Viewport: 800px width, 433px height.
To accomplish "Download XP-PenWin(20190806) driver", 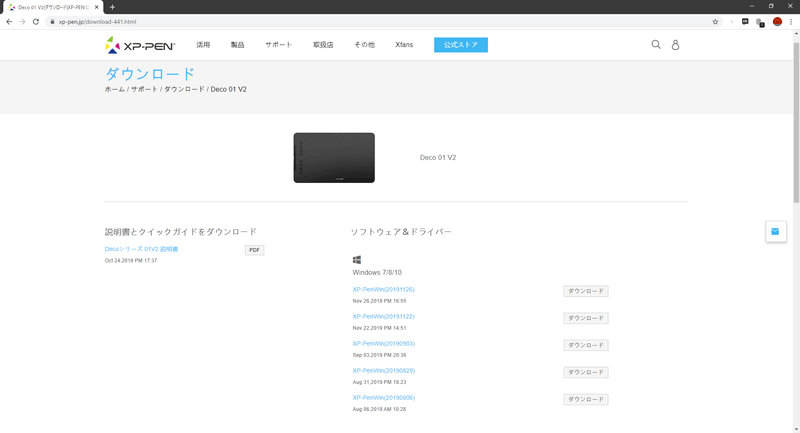I will (x=586, y=399).
